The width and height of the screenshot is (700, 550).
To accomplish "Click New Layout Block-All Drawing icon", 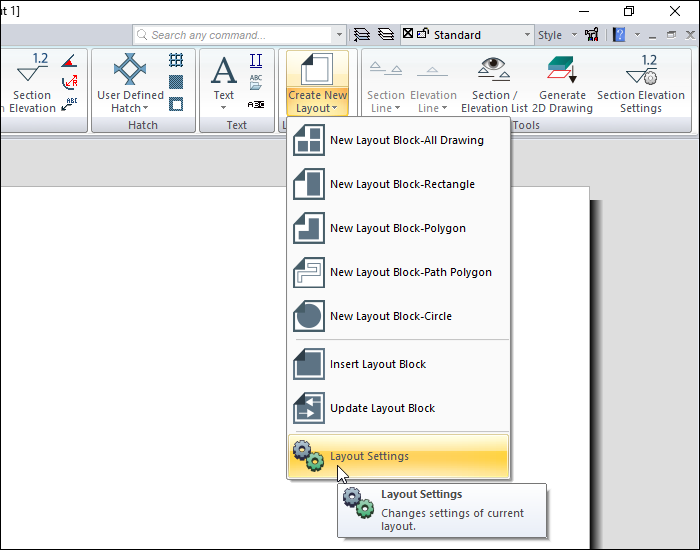I will pos(309,141).
